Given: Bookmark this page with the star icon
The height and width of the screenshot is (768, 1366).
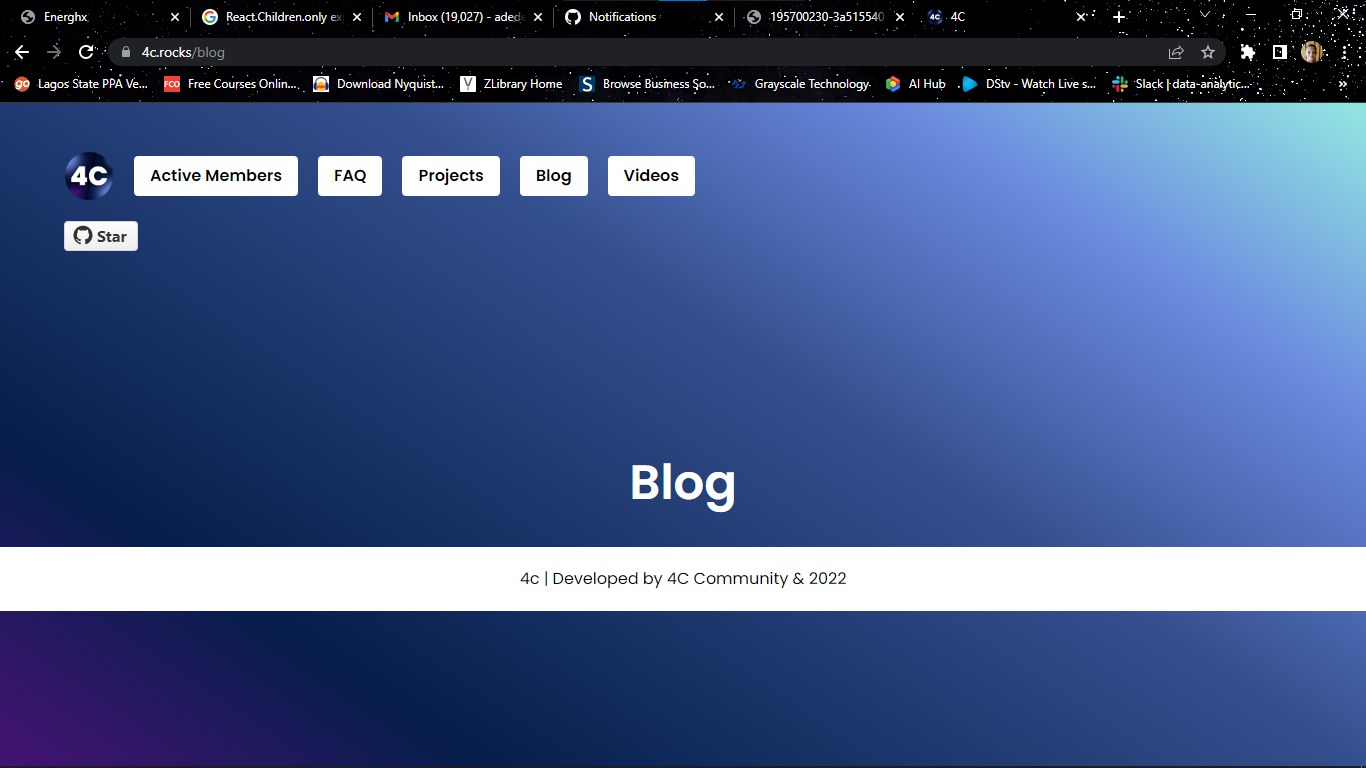Looking at the screenshot, I should 1208,51.
